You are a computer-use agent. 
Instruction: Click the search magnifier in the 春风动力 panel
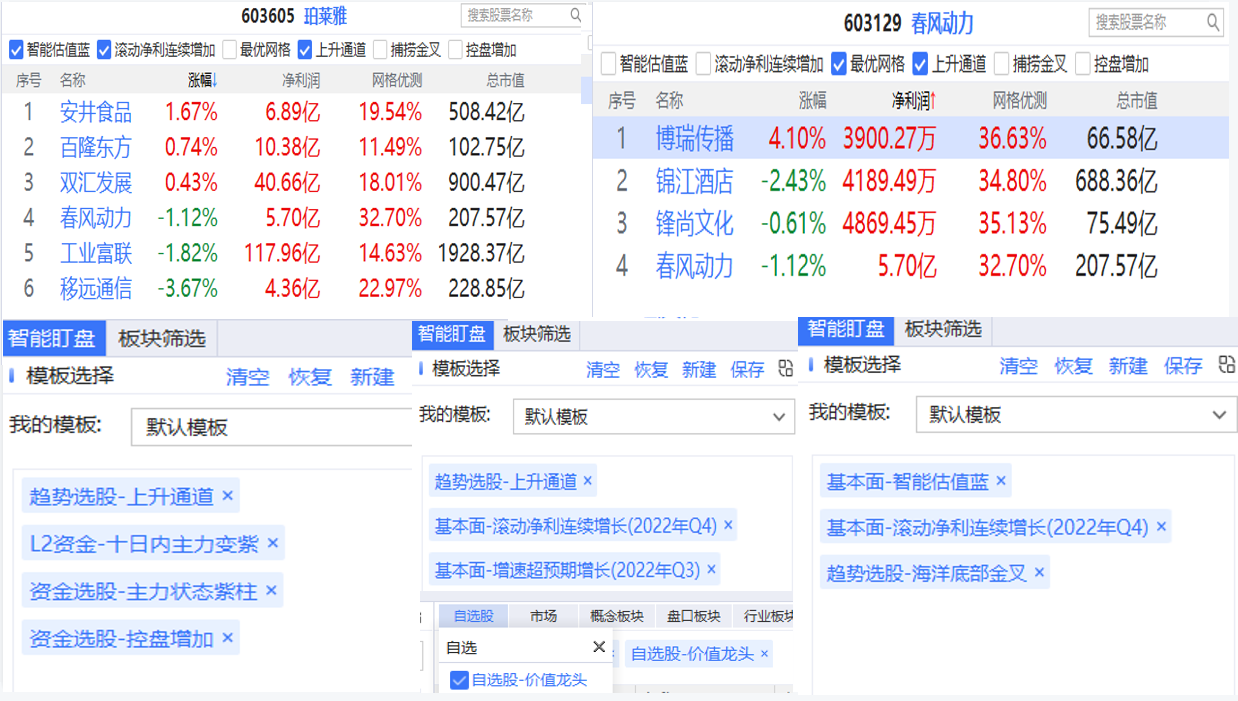[1212, 22]
